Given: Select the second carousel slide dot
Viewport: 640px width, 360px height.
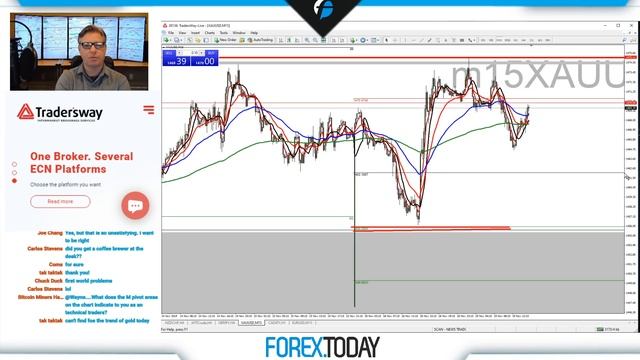Looking at the screenshot, I should [x=14, y=173].
